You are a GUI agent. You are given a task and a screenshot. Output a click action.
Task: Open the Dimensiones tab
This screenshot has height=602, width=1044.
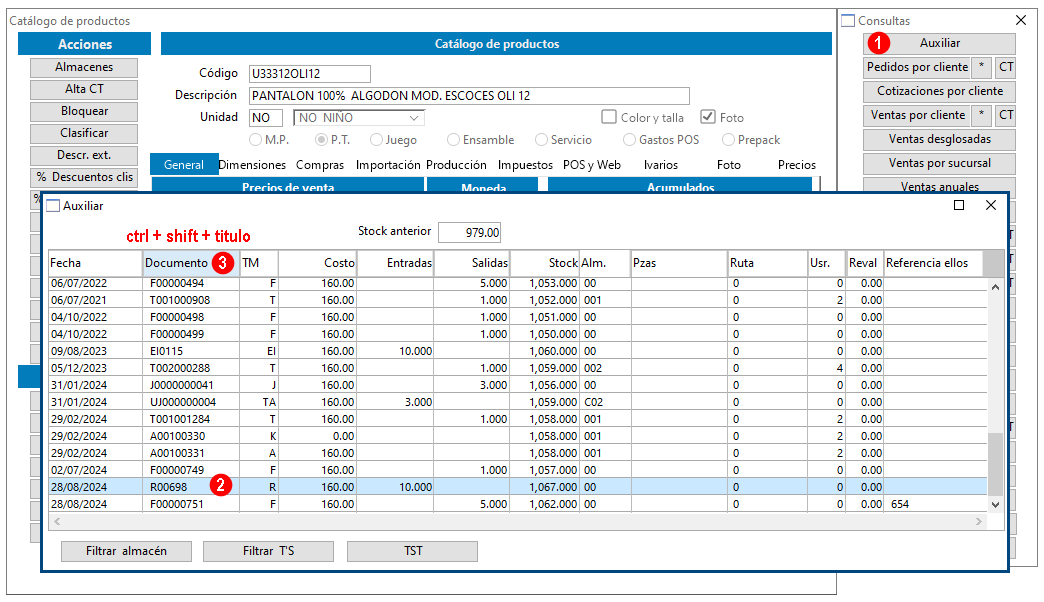252,164
